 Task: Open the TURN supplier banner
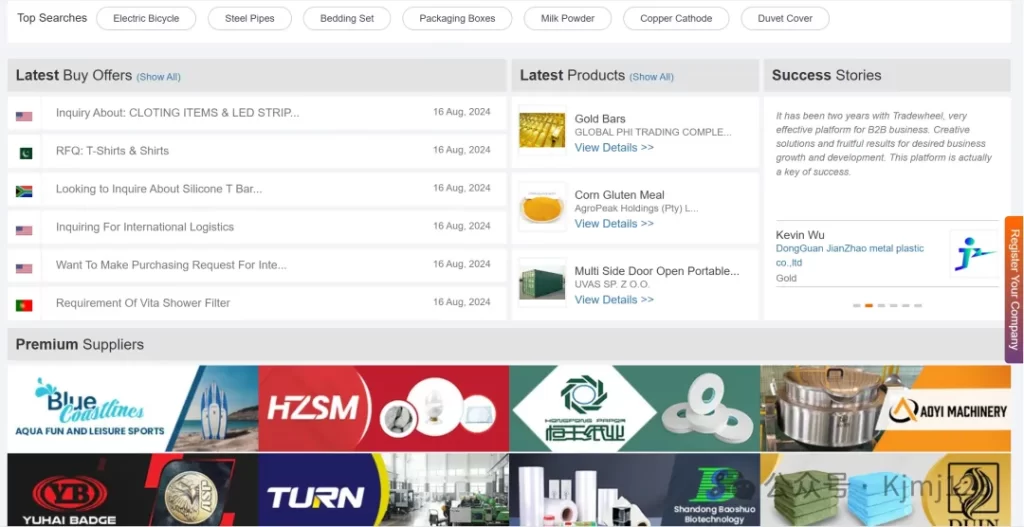coord(383,490)
